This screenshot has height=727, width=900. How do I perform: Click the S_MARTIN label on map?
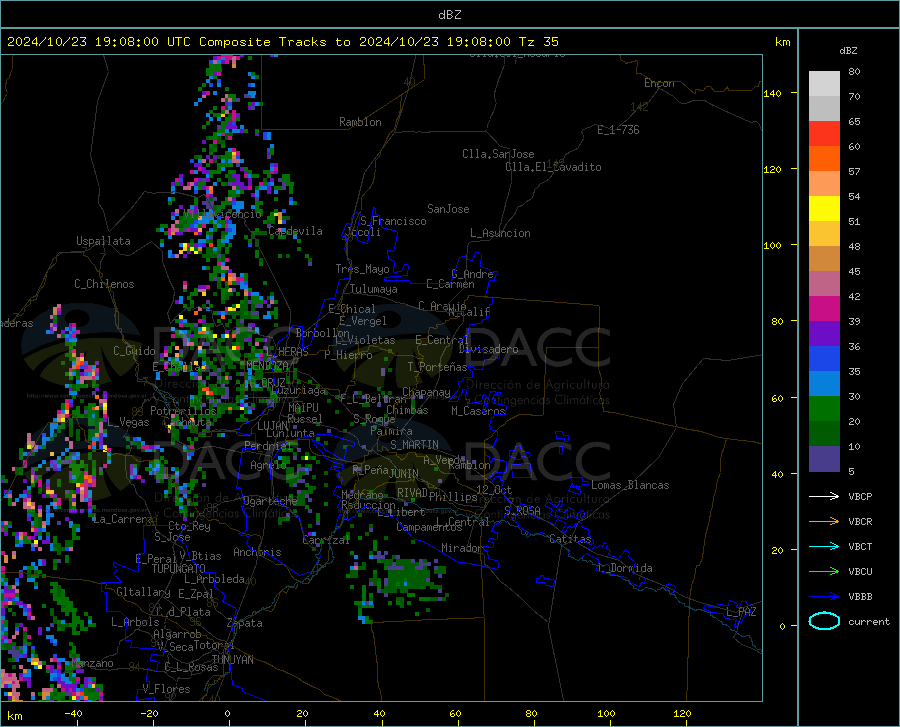click(x=414, y=445)
